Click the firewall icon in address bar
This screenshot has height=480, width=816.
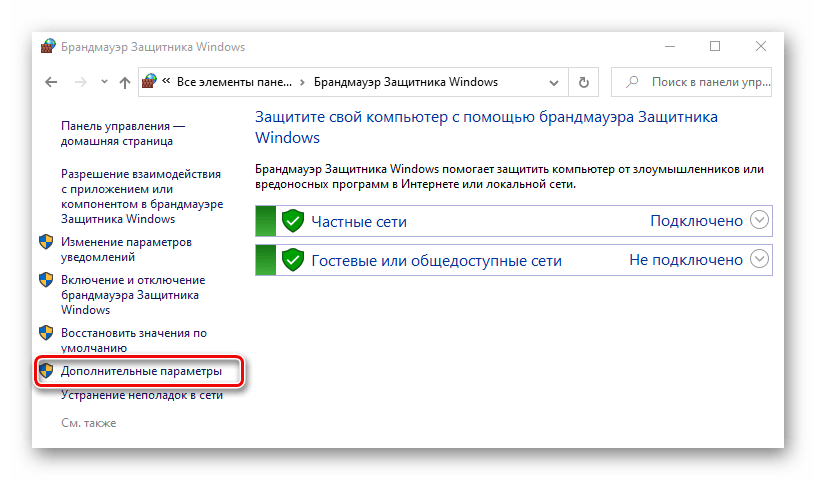[149, 81]
